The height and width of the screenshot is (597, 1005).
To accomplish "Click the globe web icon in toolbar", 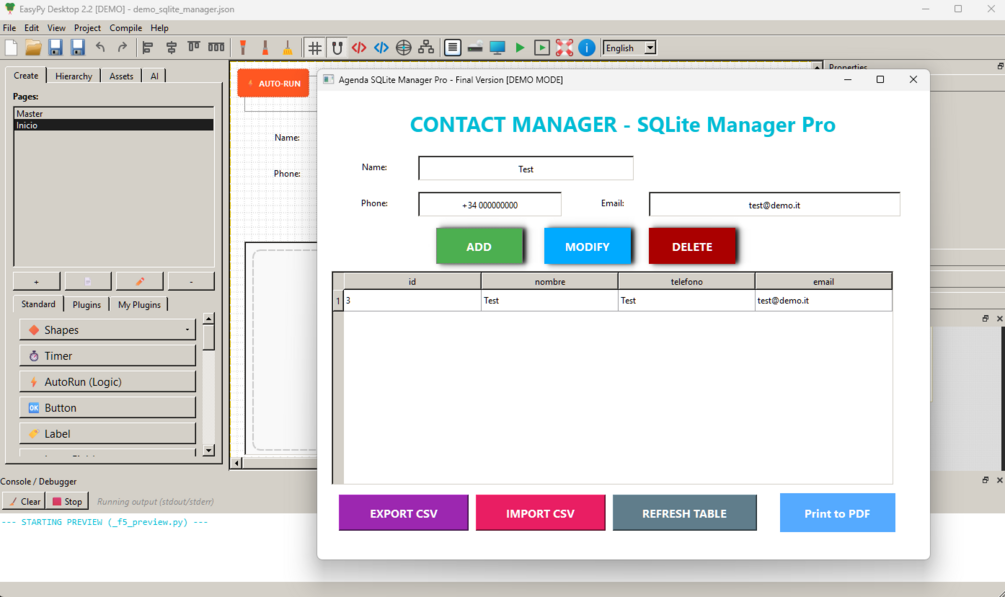I will pyautogui.click(x=403, y=47).
